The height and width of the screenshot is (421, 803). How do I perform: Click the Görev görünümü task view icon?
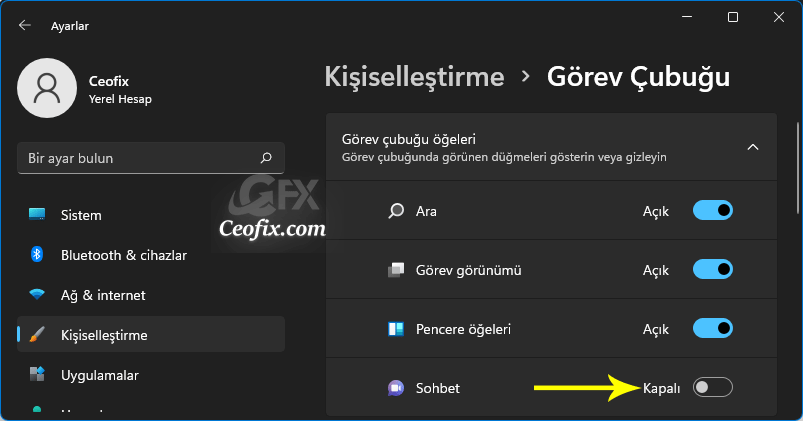click(x=396, y=270)
